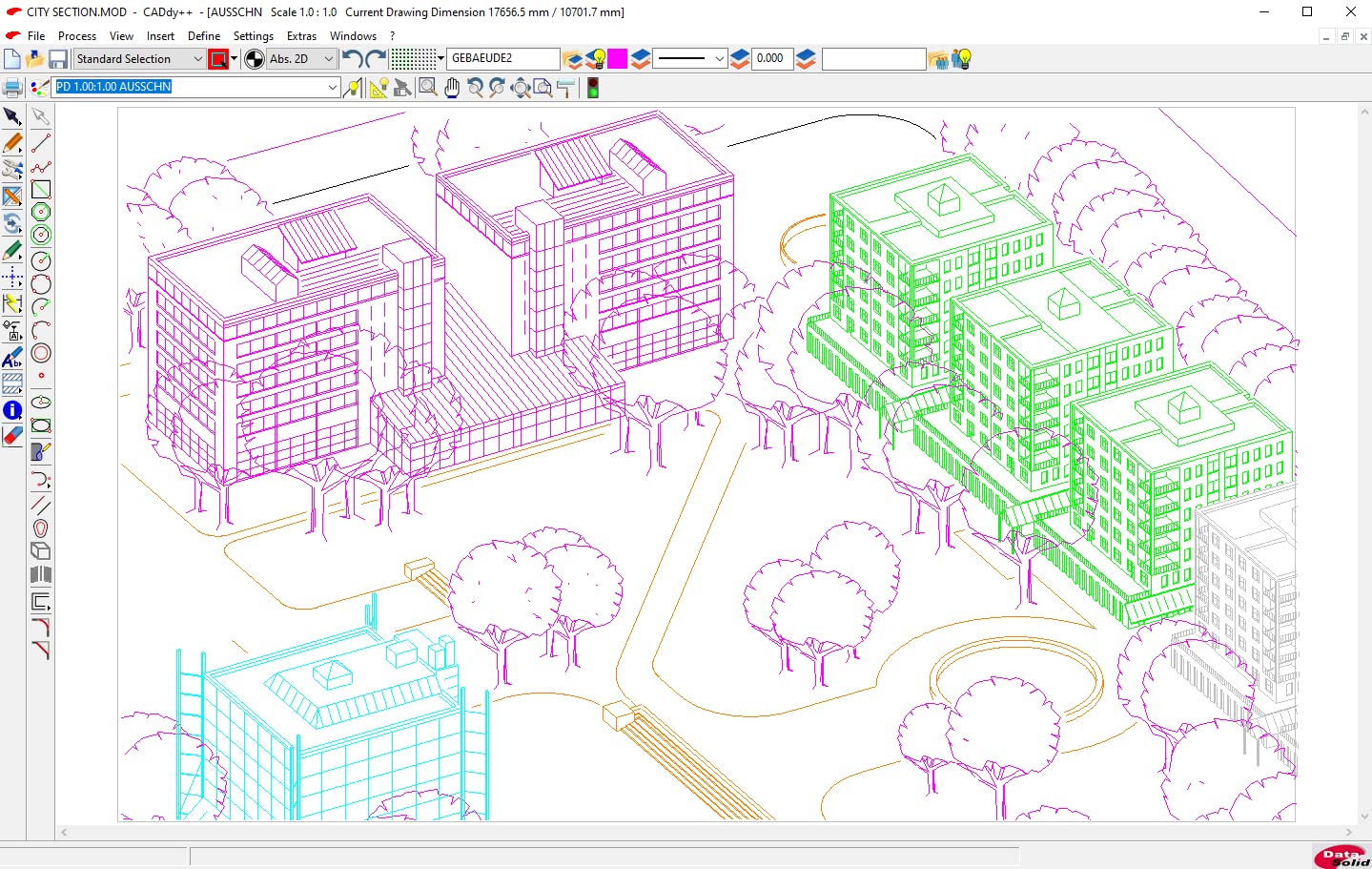The width and height of the screenshot is (1372, 869).
Task: Select the green pencil edit tool
Action: coord(12,251)
